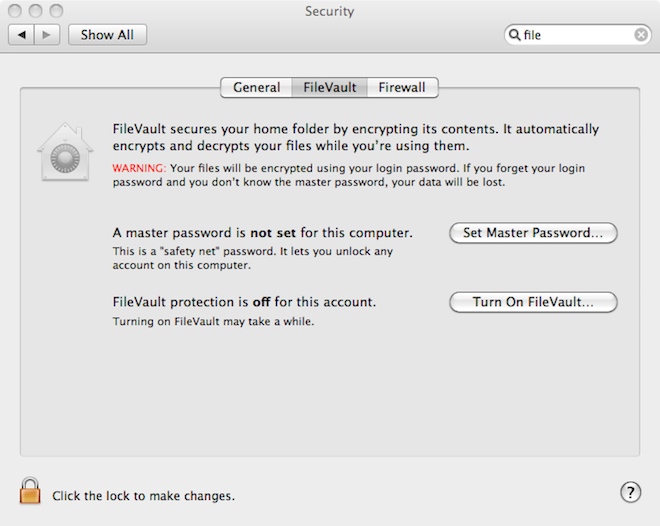This screenshot has width=660, height=526.
Task: Click the "Click the lock to make changes" text
Action: 144,495
